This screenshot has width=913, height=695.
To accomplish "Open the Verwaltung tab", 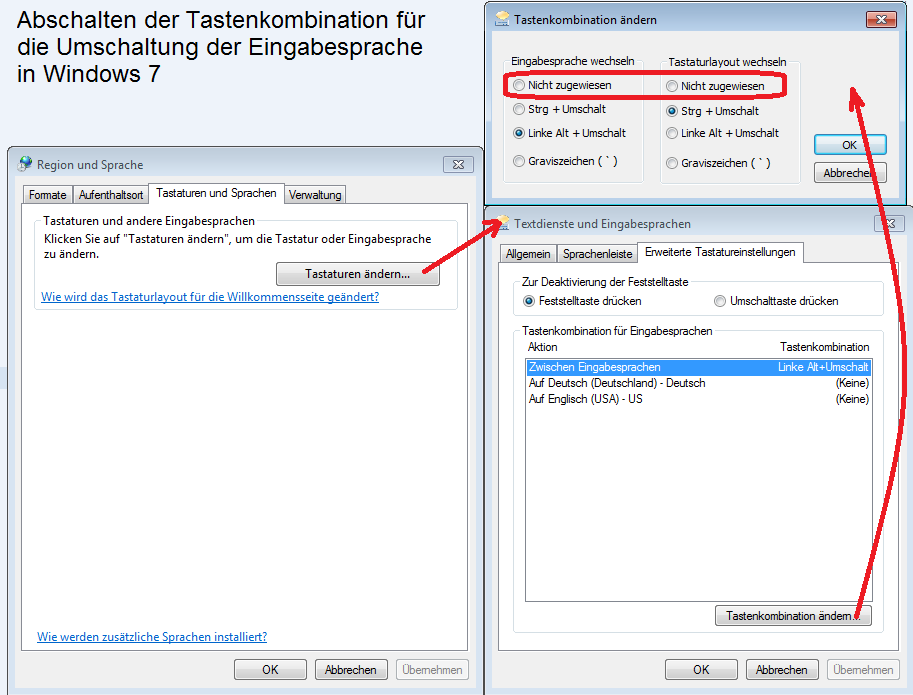I will pyautogui.click(x=315, y=195).
